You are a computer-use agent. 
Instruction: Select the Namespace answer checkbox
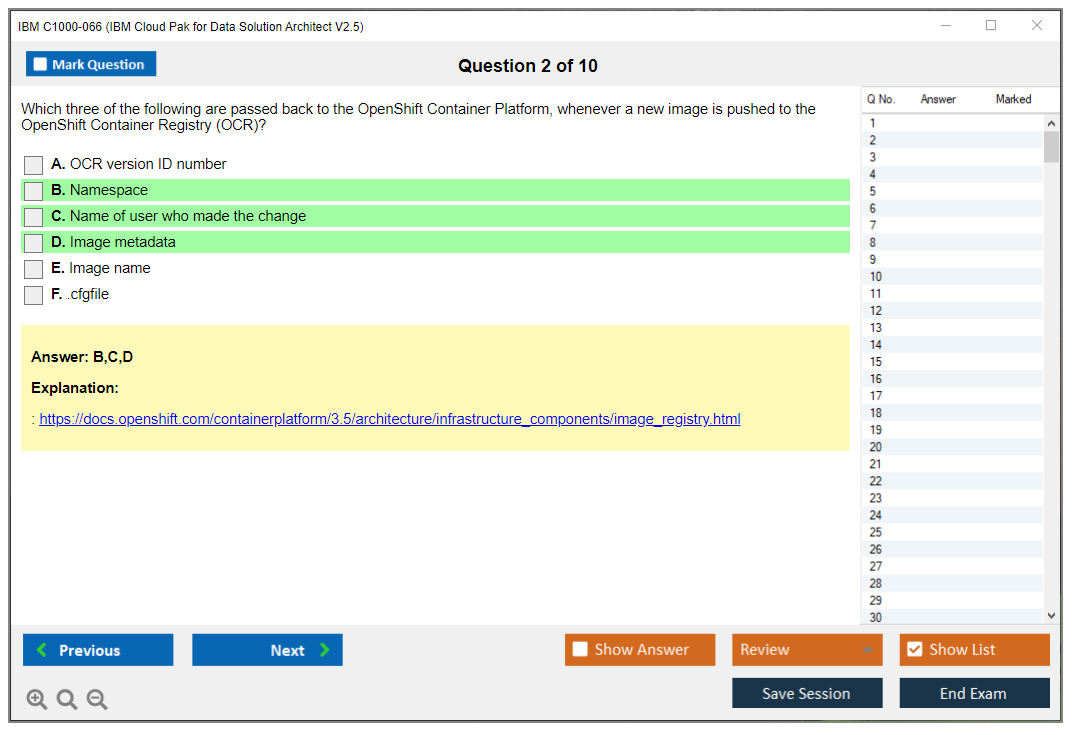tap(34, 191)
